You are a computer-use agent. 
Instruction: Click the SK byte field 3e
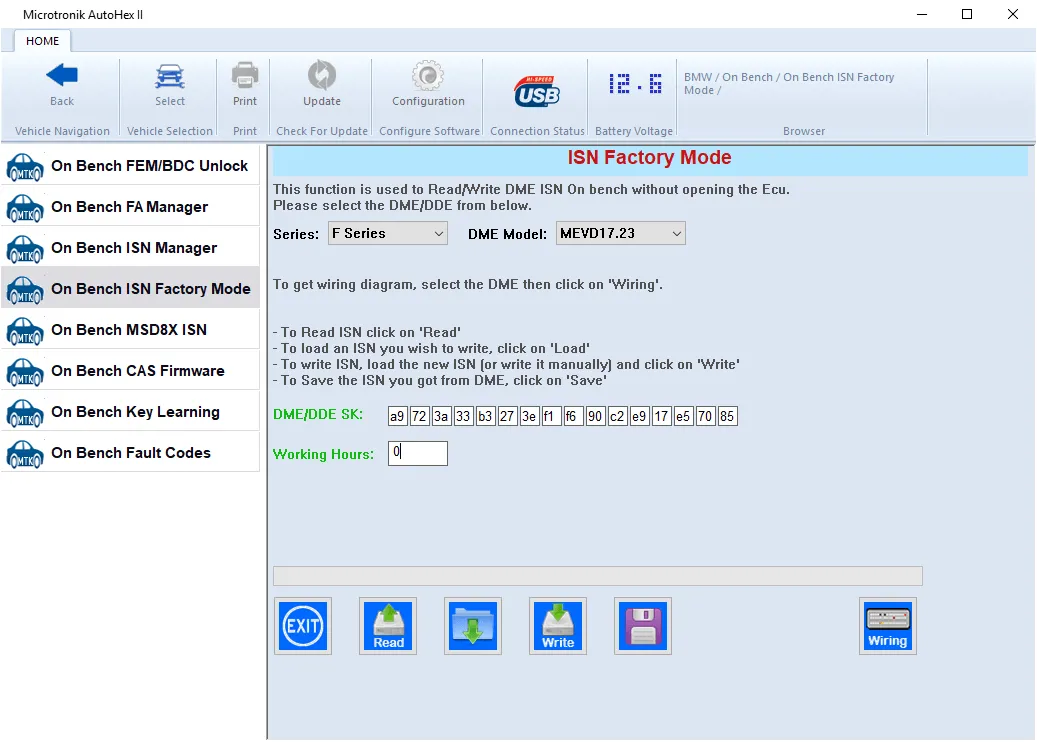529,416
